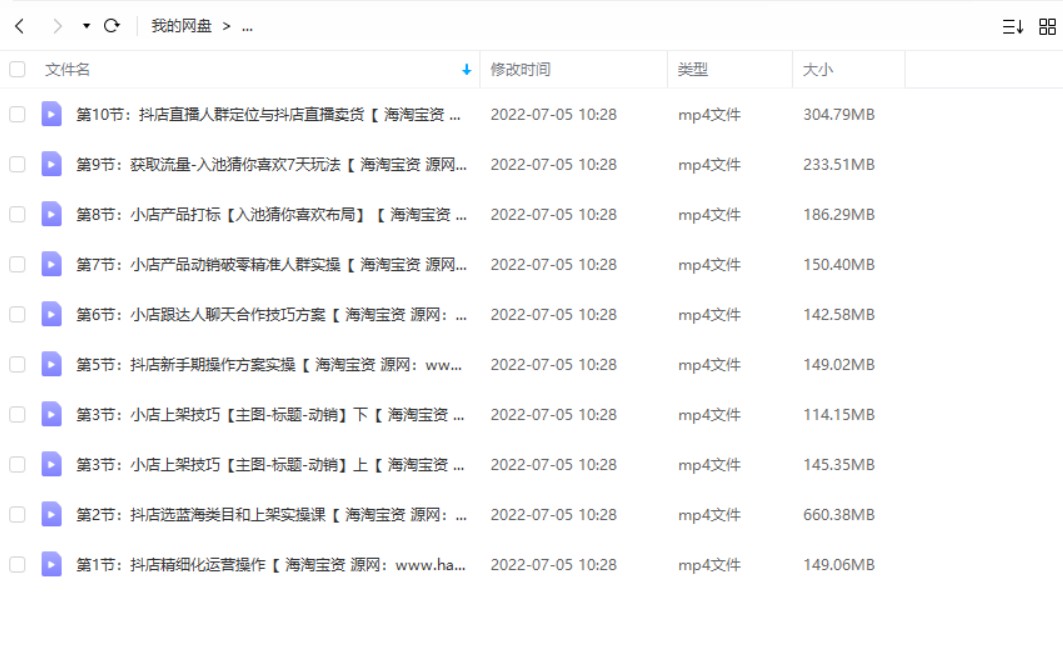Viewport: 1063px width, 654px height.
Task: Sort by 修改时间 column
Action: click(x=521, y=69)
